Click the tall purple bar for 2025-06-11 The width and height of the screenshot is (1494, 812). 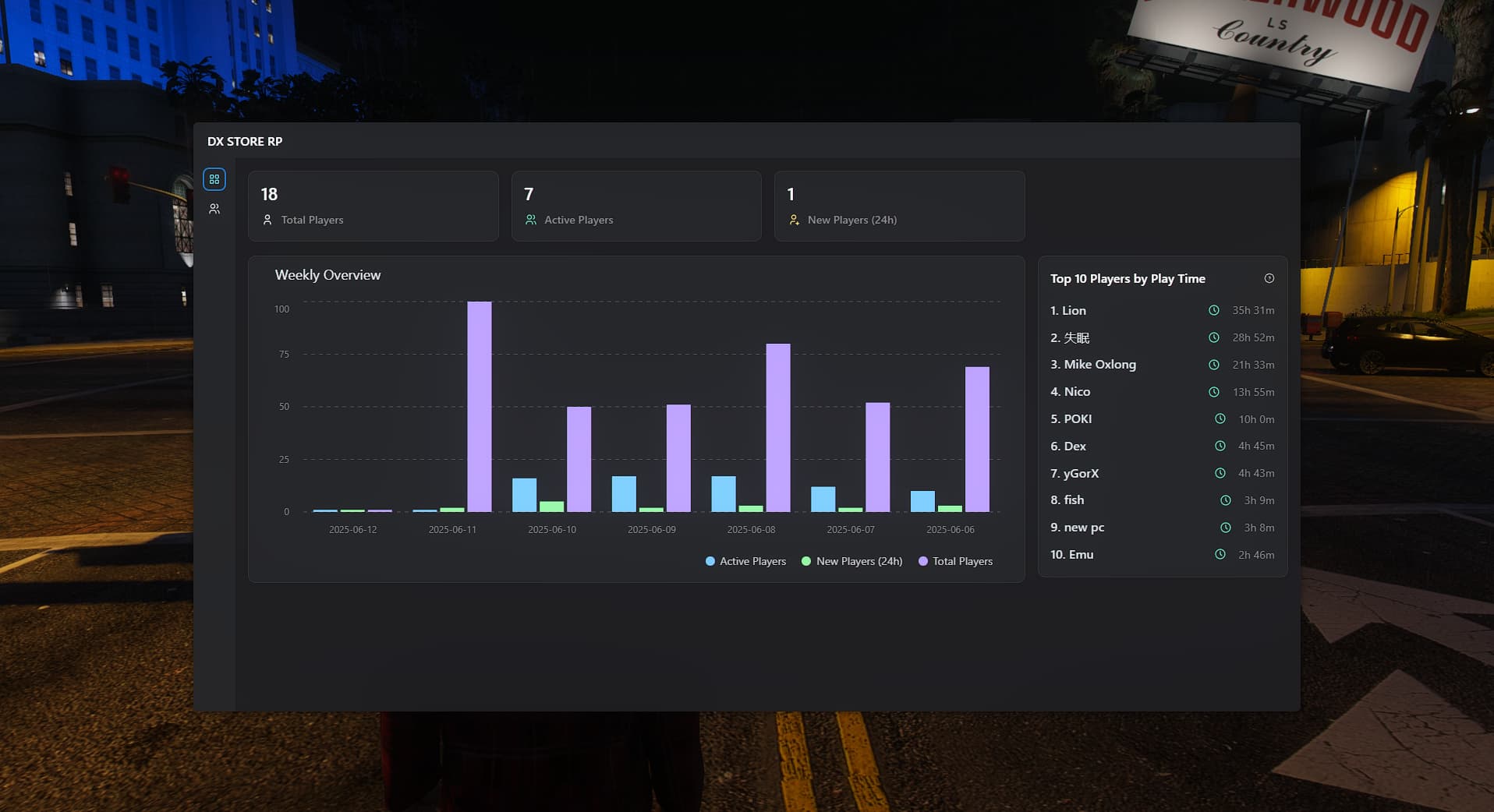click(x=480, y=406)
